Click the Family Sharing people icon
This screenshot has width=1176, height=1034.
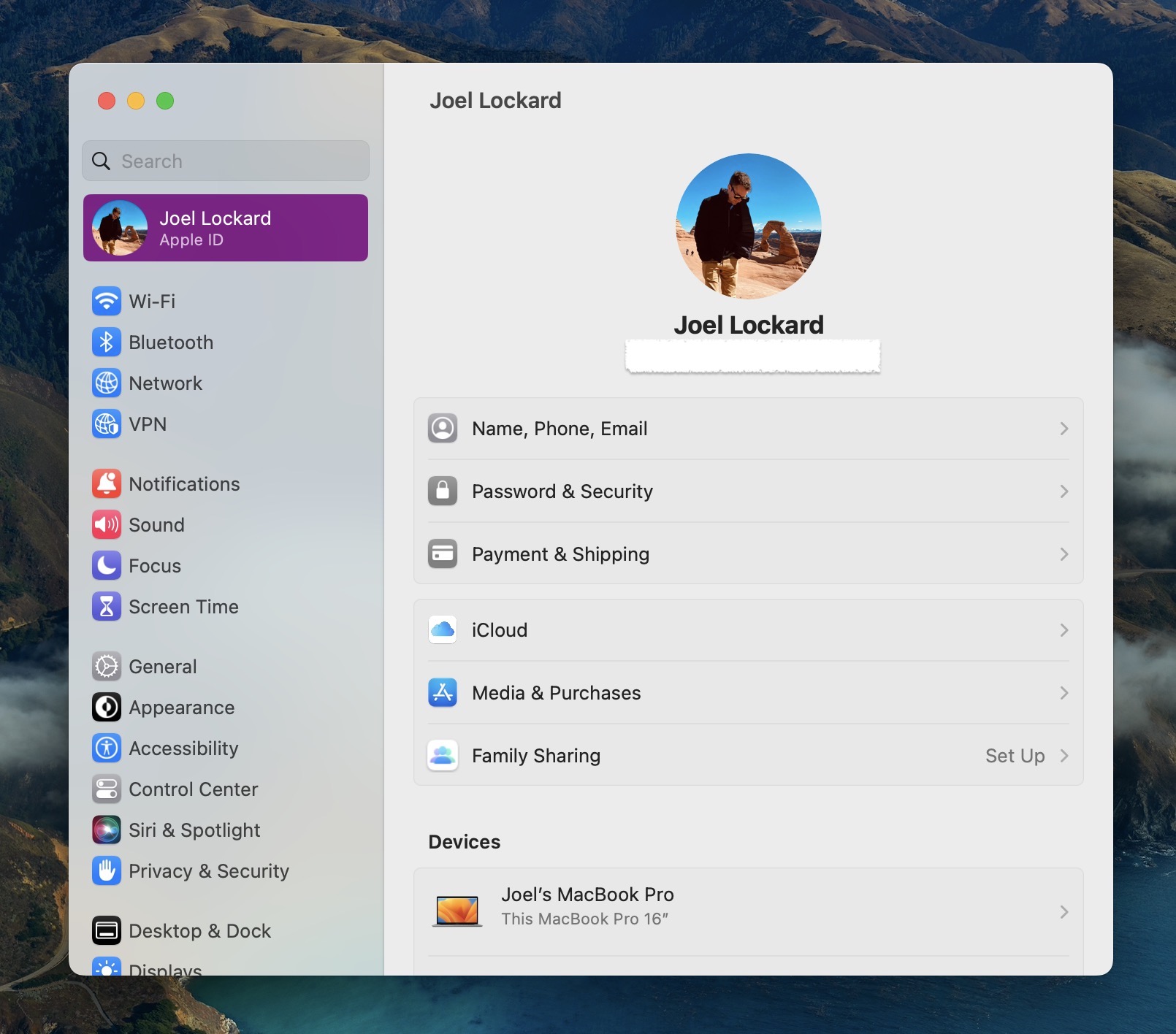click(443, 755)
